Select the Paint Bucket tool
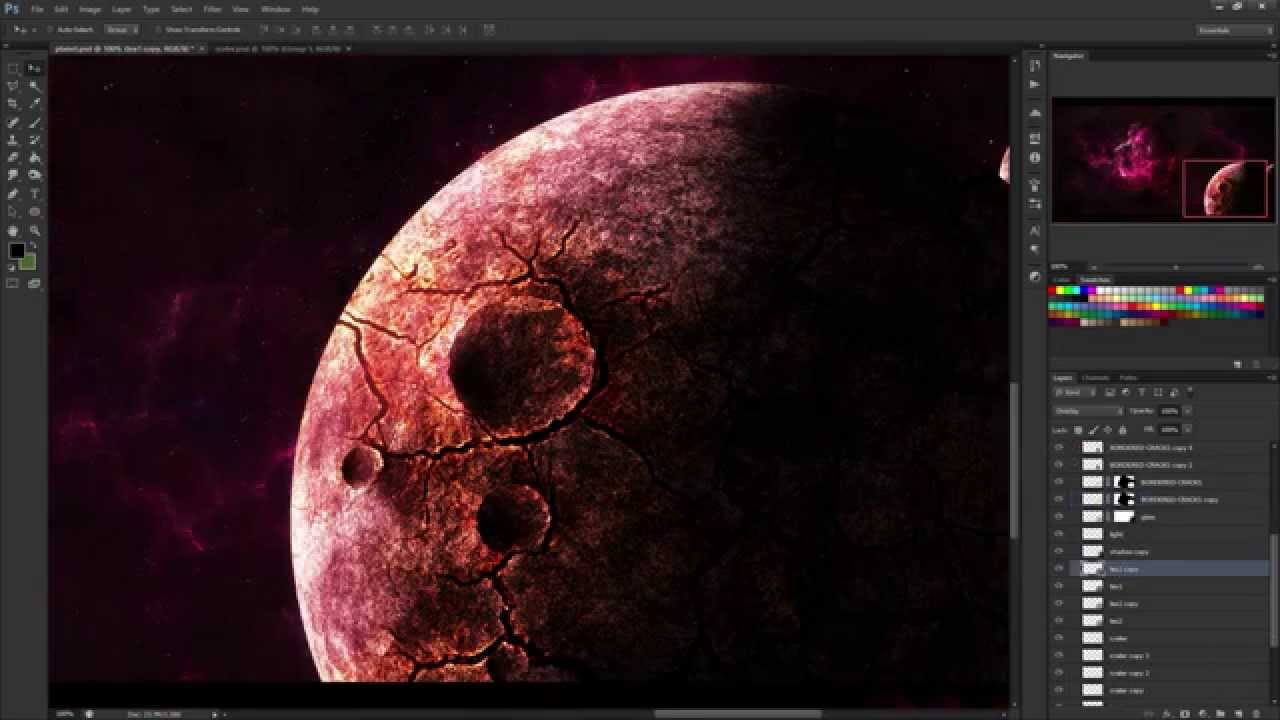1280x720 pixels. tap(35, 158)
